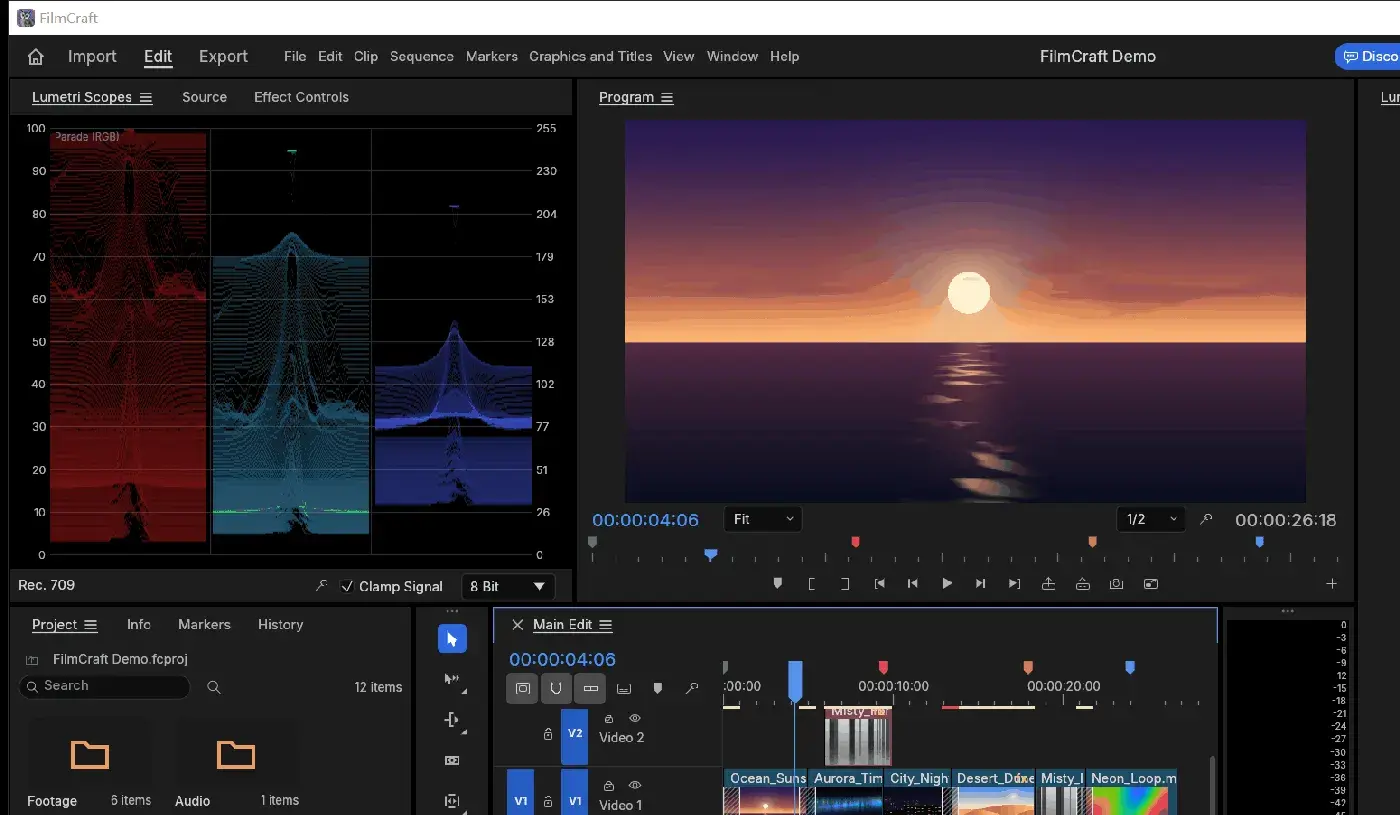Open the Graphics and Titles menu
This screenshot has width=1400, height=815.
tap(591, 57)
